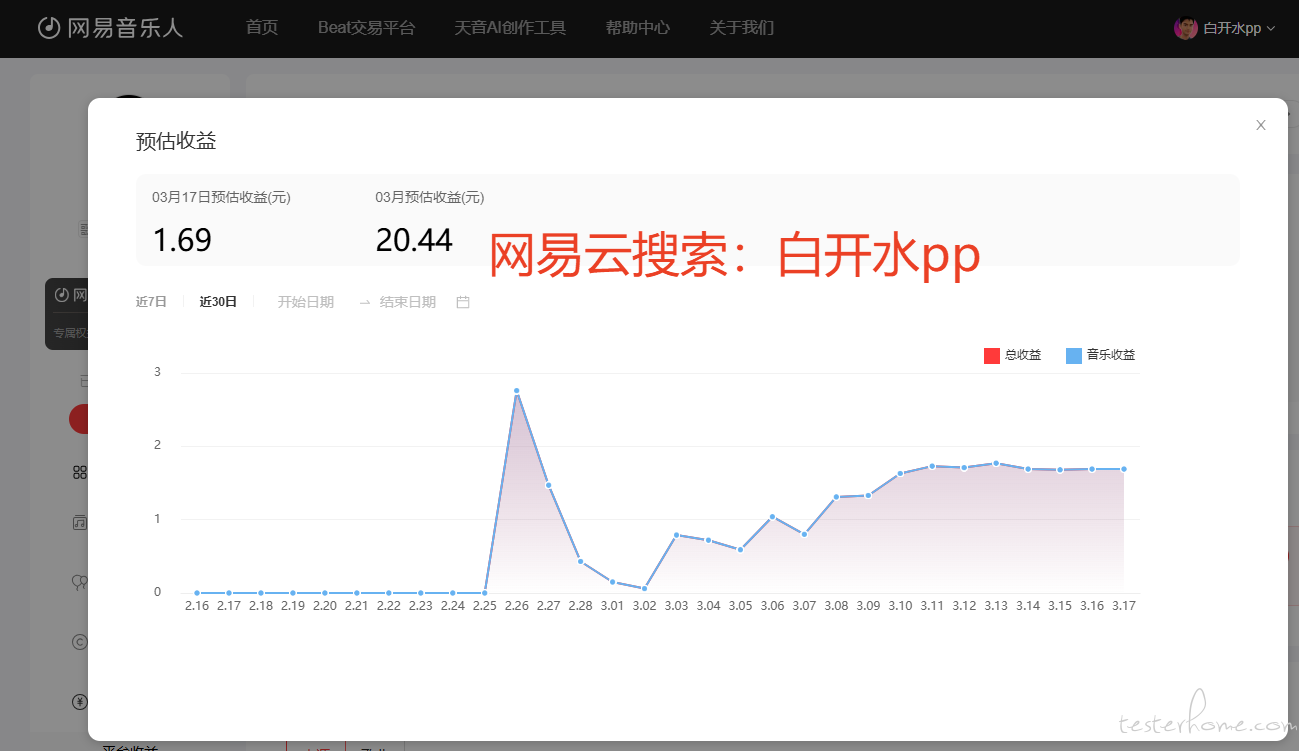The width and height of the screenshot is (1299, 751).
Task: Click the 03月预估收益 value 20.44
Action: point(414,240)
